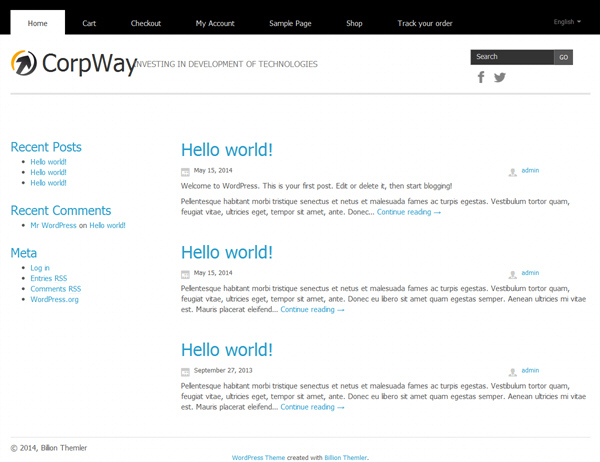Navigate to Sample Page
This screenshot has width=600, height=462.
pyautogui.click(x=290, y=23)
